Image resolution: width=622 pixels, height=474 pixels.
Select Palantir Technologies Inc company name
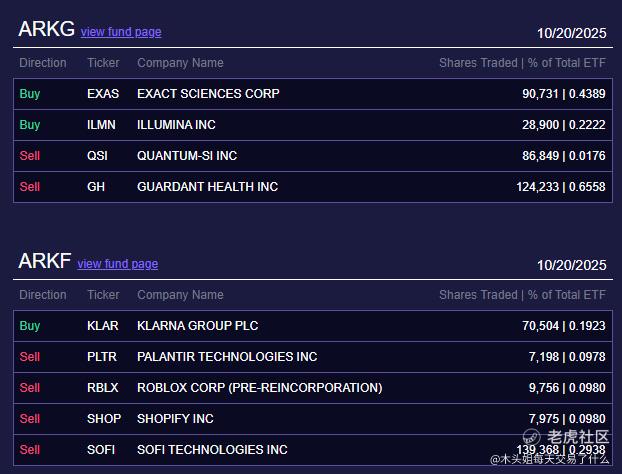(227, 357)
